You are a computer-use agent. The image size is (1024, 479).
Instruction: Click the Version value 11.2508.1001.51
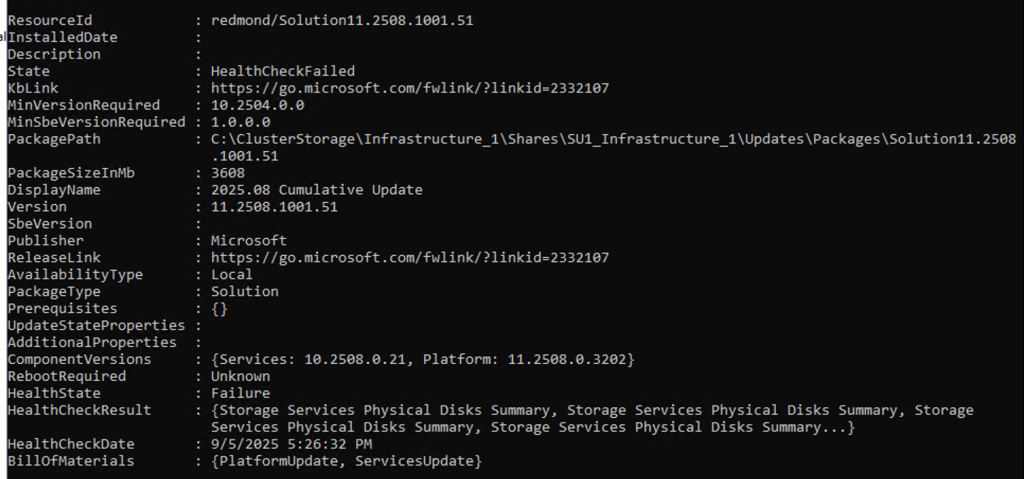pos(274,207)
